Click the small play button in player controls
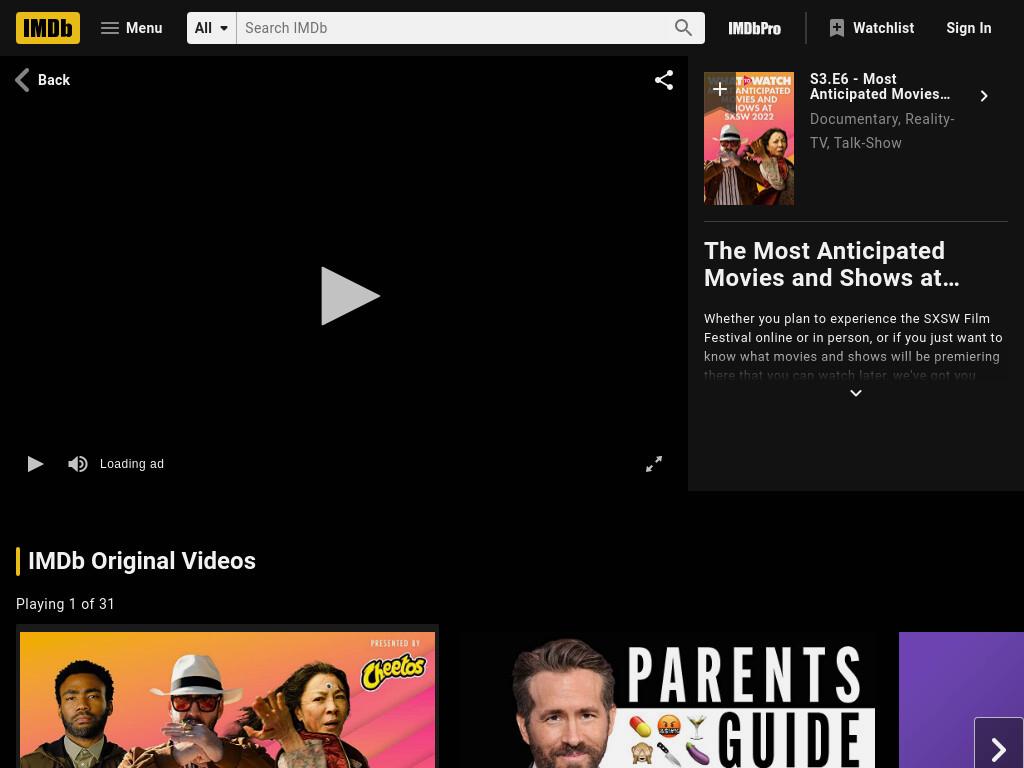Image resolution: width=1024 pixels, height=768 pixels. click(35, 464)
